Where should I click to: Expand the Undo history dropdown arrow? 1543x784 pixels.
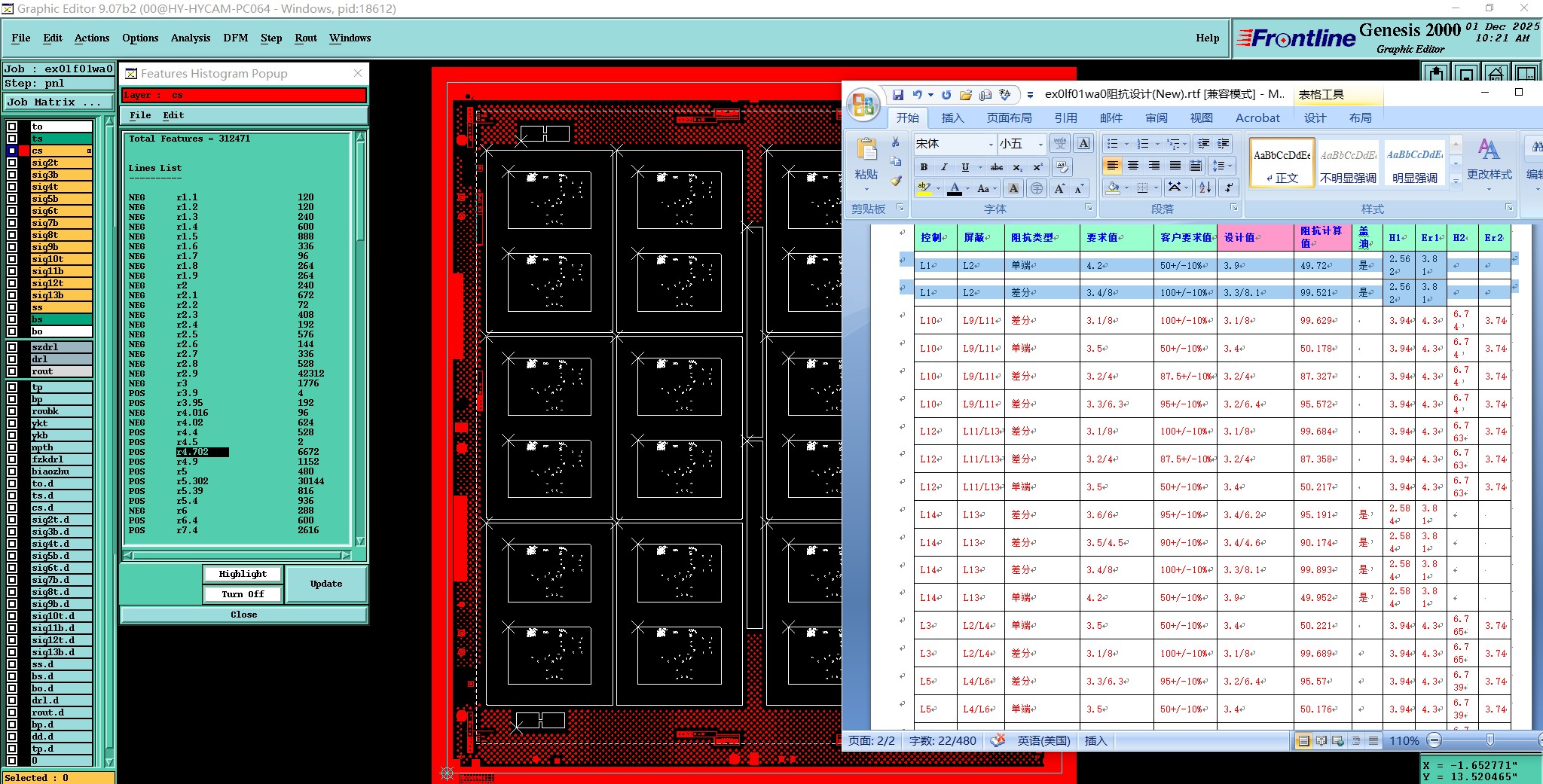coord(930,95)
